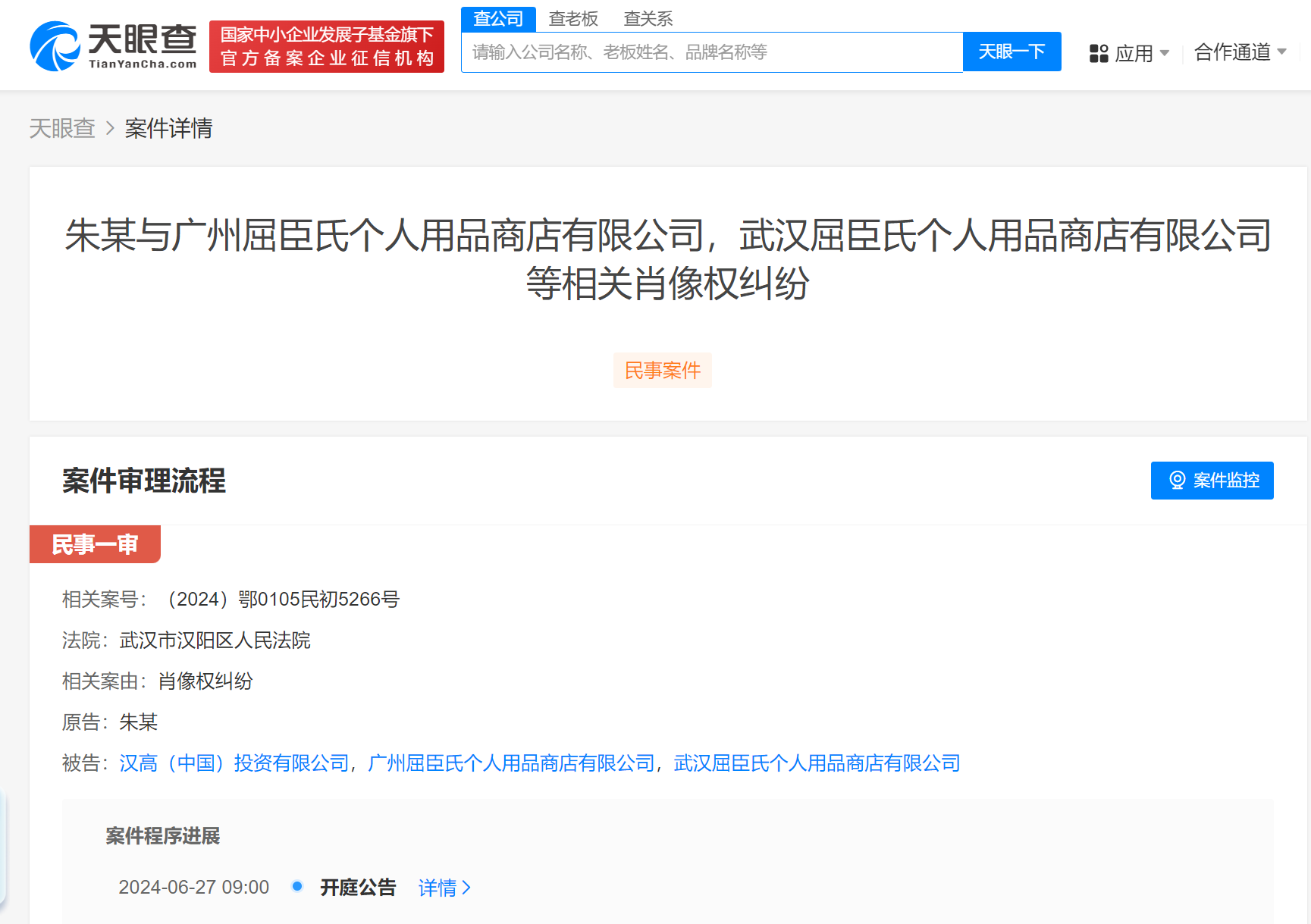Click the grid icon beside 应用
This screenshot has width=1311, height=924.
pos(1098,53)
